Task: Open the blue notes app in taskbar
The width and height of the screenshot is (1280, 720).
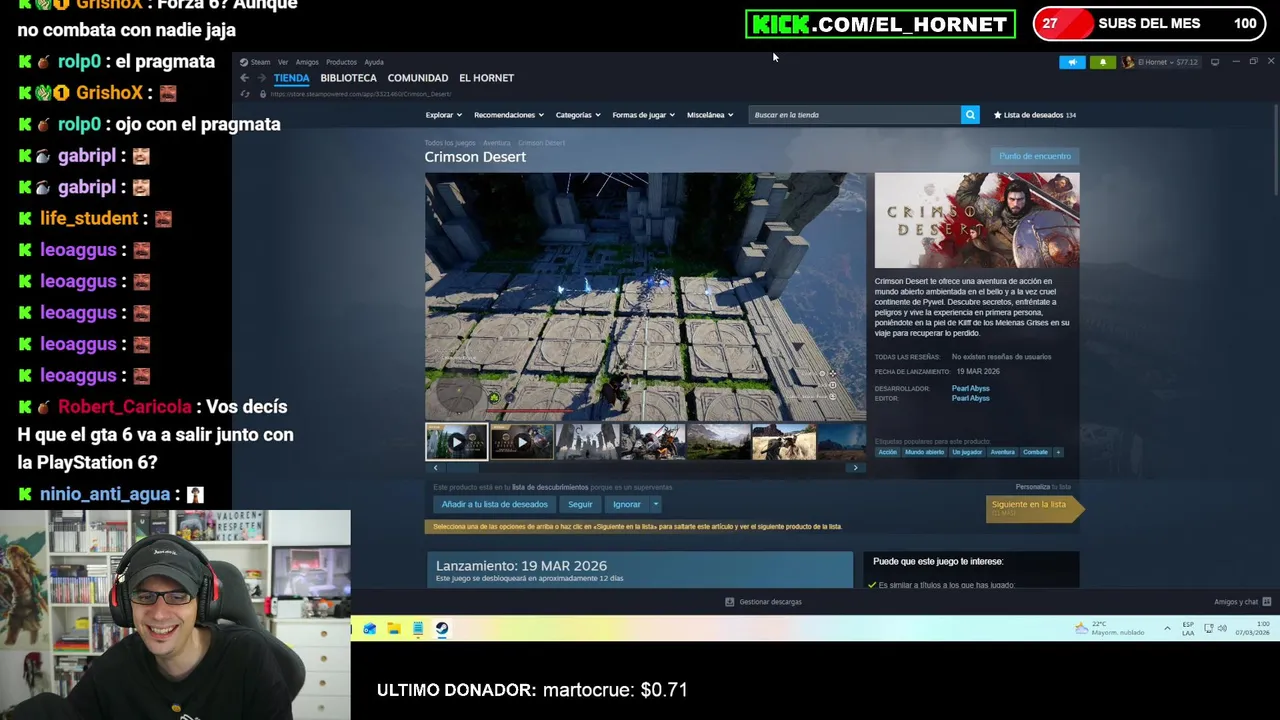Action: click(418, 629)
